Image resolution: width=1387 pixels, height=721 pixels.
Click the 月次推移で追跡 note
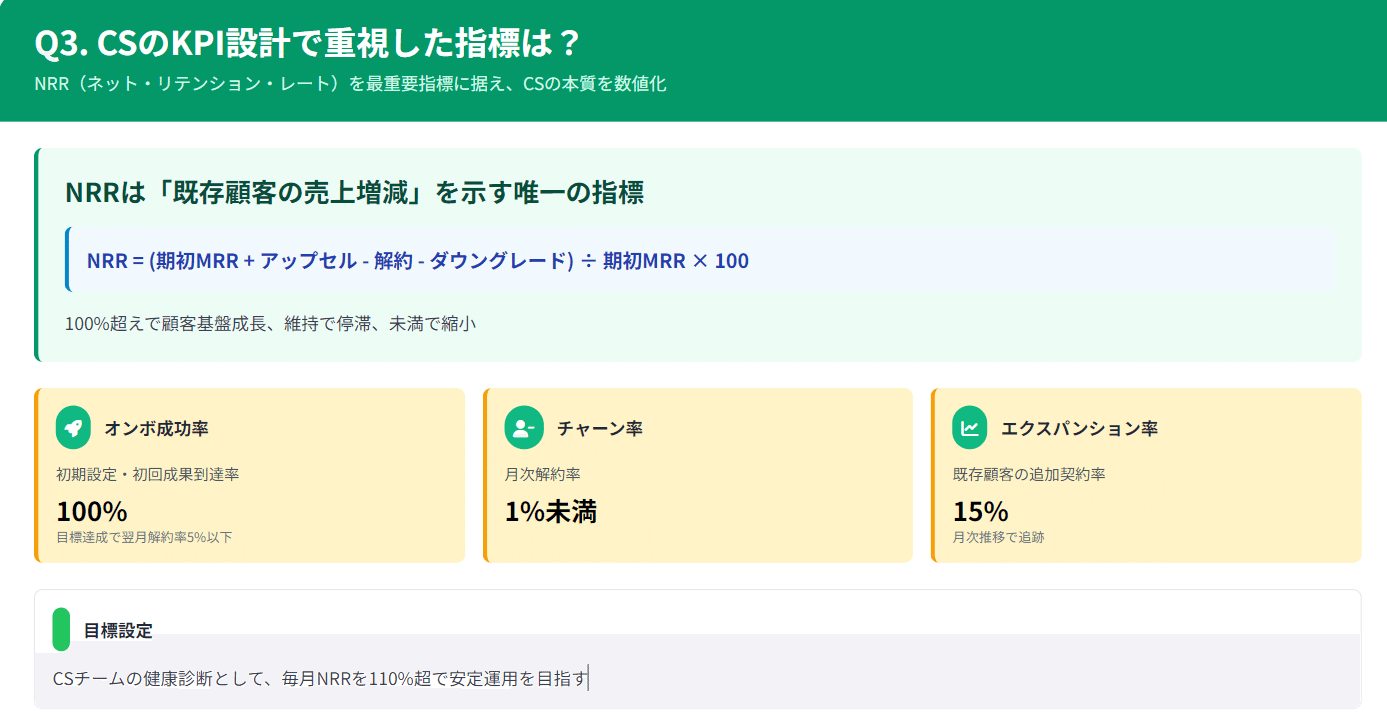click(999, 537)
